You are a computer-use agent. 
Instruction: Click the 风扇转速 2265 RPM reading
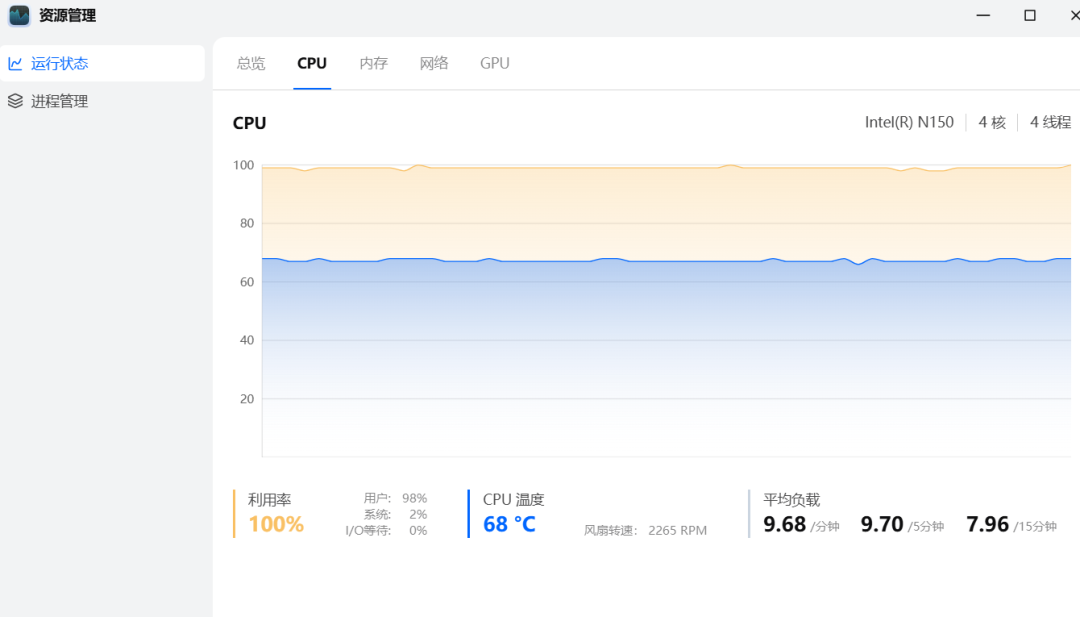(645, 530)
